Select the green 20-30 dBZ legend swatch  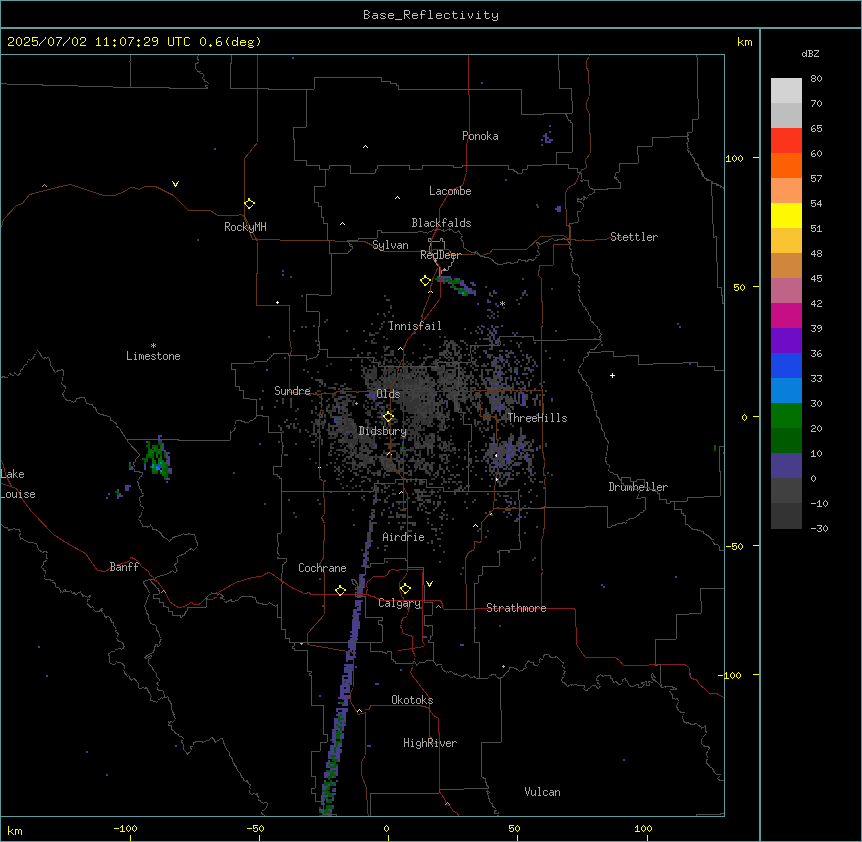[786, 416]
